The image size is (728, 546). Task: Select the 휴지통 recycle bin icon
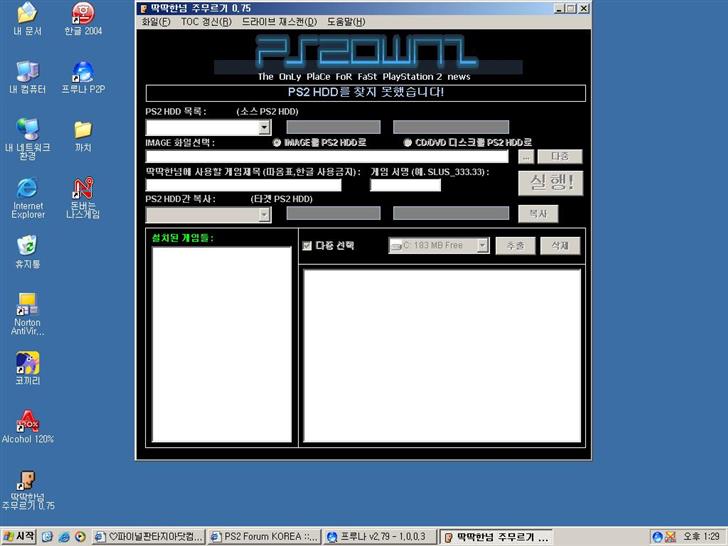27,252
